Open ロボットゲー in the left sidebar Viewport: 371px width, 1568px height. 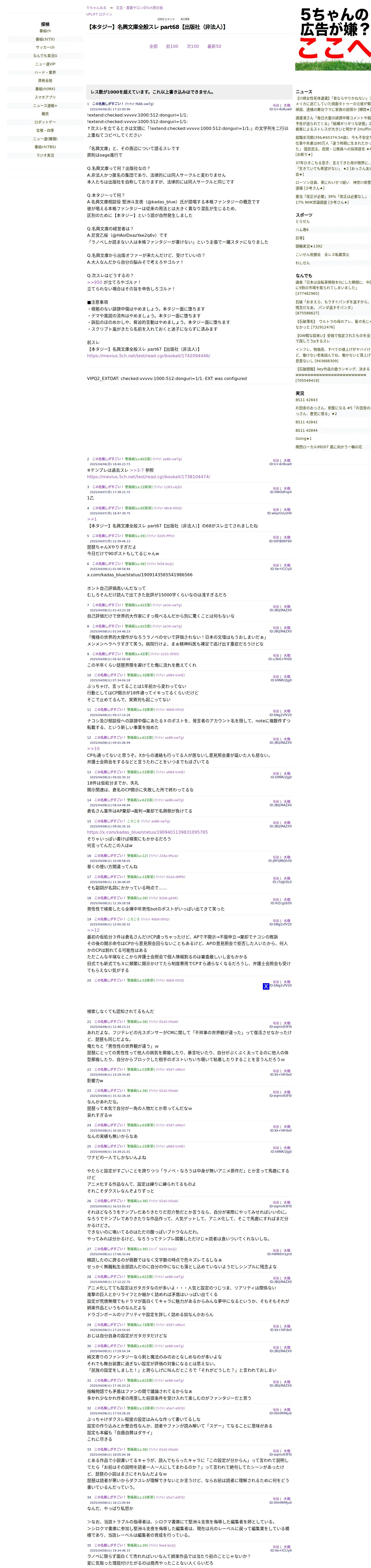point(45,122)
